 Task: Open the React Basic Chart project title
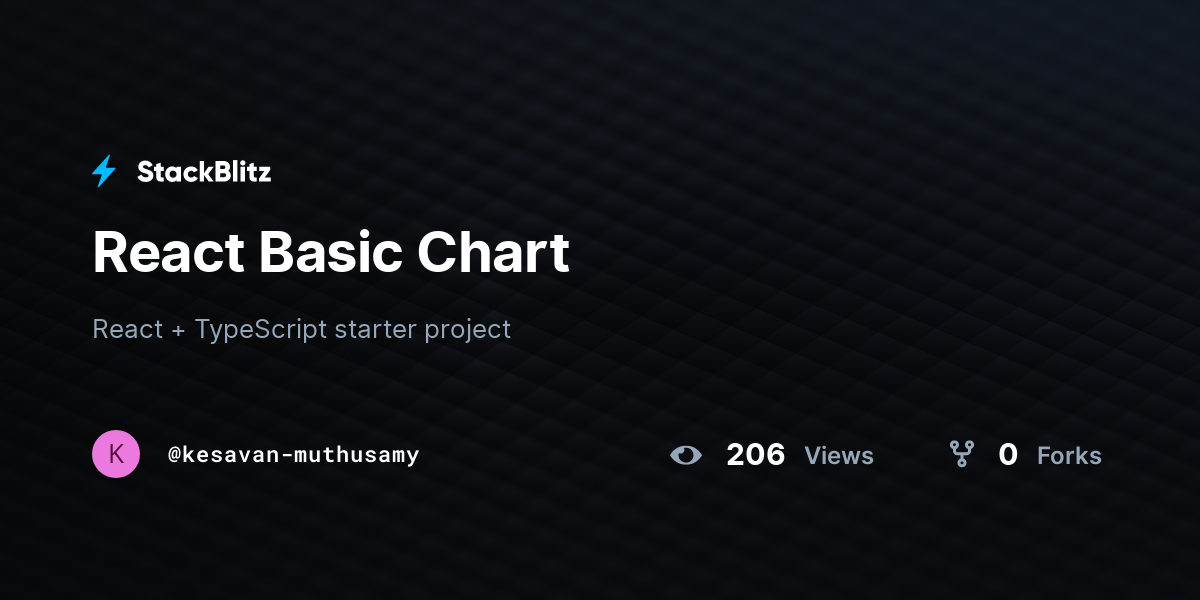[x=331, y=252]
